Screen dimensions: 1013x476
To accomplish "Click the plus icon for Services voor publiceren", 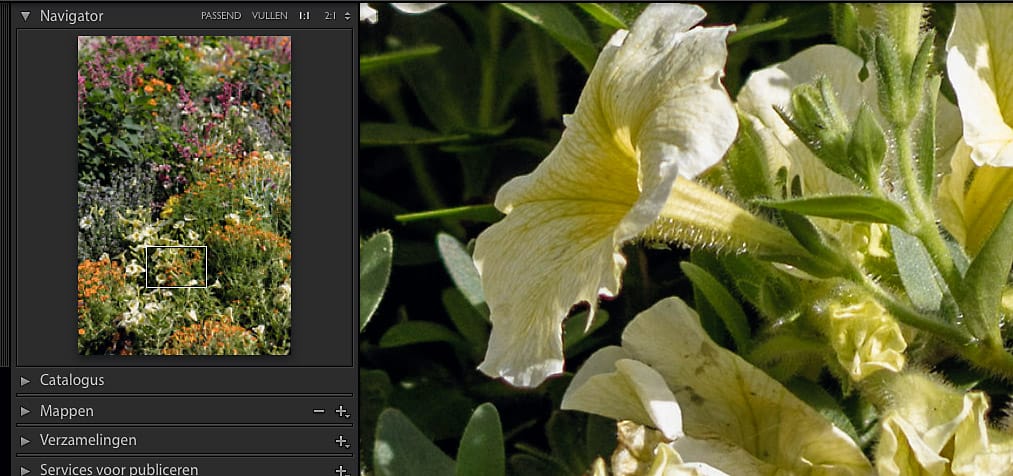I will point(341,469).
